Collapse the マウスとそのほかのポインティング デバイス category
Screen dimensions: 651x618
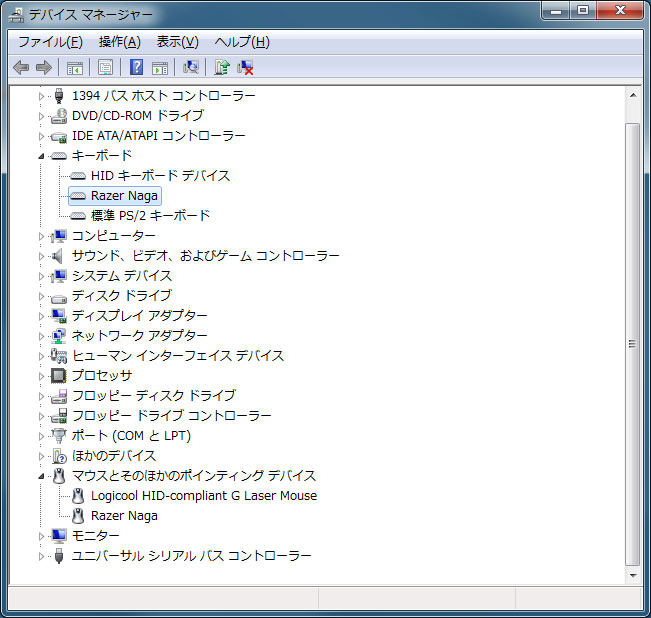tap(41, 476)
